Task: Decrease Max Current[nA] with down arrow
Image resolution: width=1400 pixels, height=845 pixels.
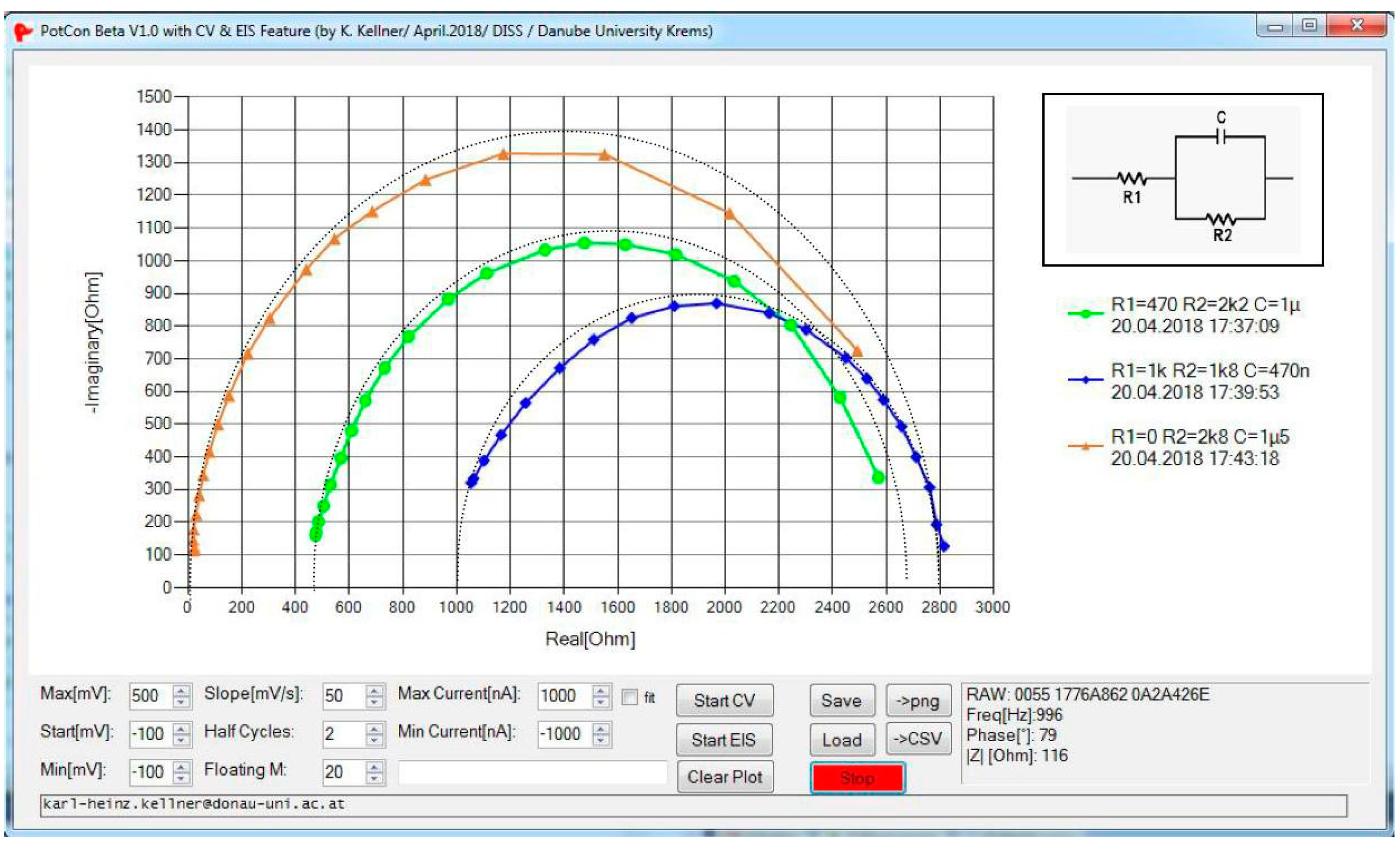Action: click(x=601, y=702)
